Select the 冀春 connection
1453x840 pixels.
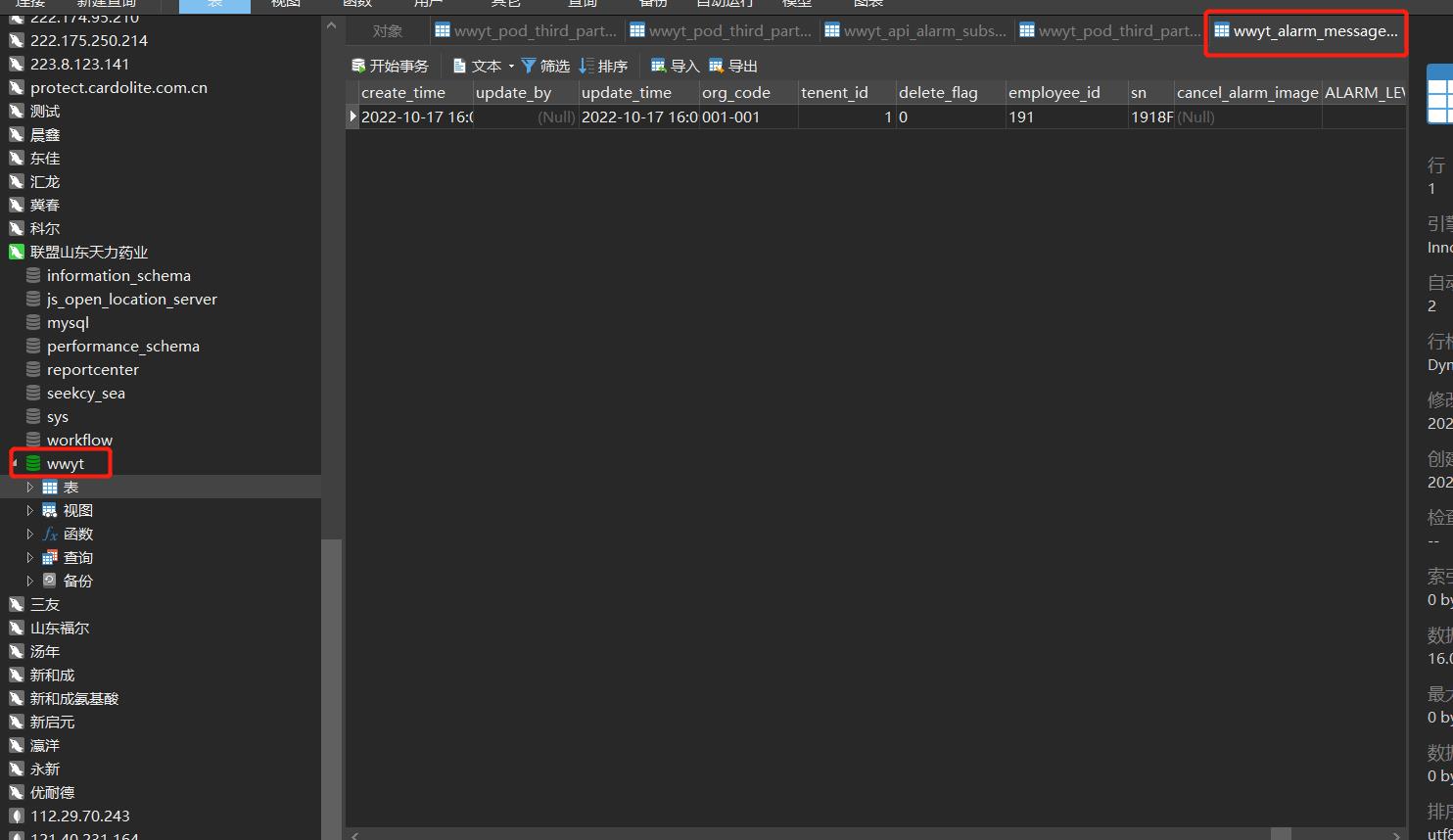pyautogui.click(x=44, y=205)
